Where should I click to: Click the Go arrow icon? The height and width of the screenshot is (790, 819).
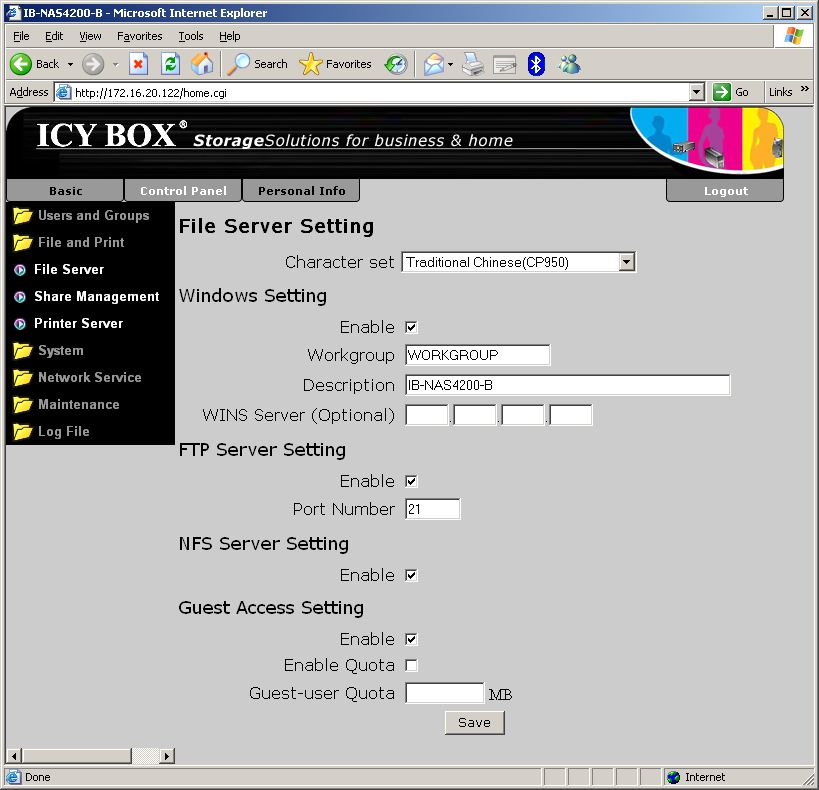(x=722, y=92)
